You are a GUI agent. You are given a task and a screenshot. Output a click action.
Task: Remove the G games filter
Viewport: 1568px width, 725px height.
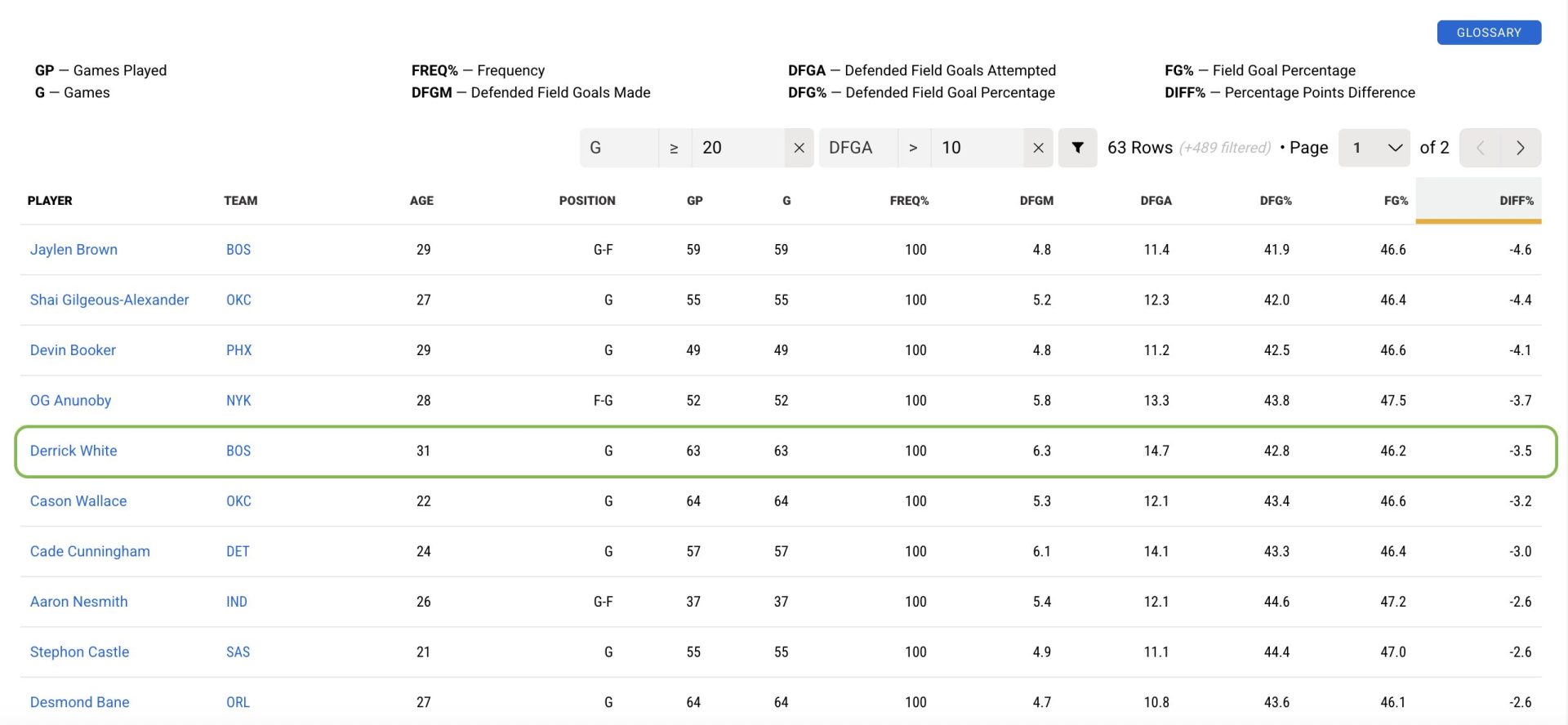pos(799,148)
